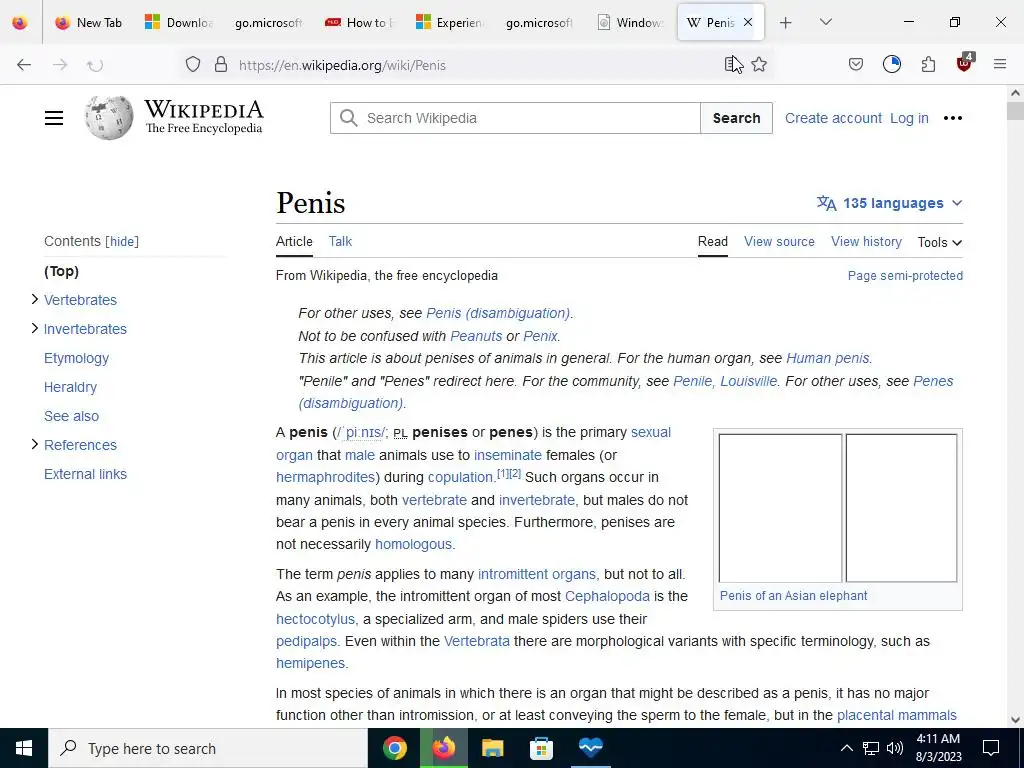Screen dimensions: 1024x768
Task: Open Windows Start menu
Action: click(x=24, y=748)
